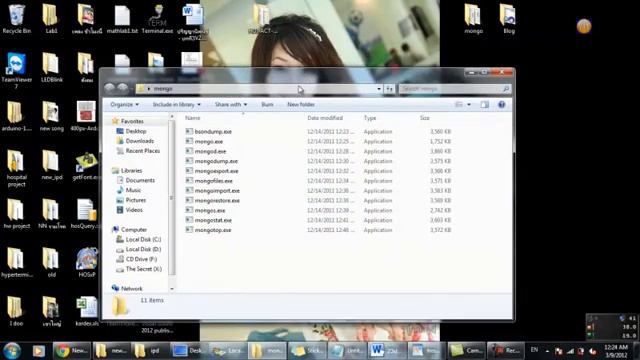Sort by Date modified column

click(x=325, y=118)
